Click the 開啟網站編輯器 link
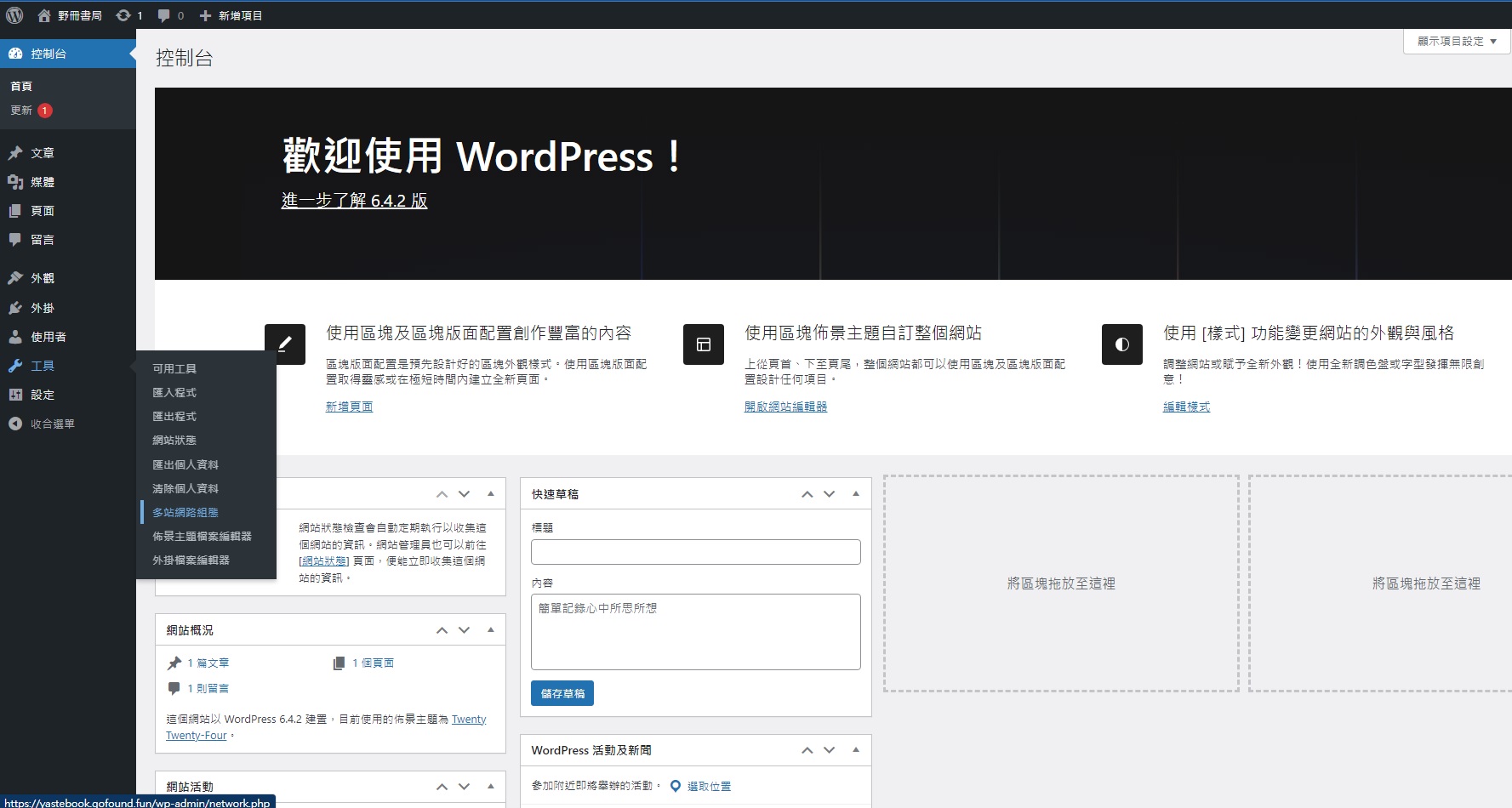Image resolution: width=1512 pixels, height=808 pixels. [785, 407]
